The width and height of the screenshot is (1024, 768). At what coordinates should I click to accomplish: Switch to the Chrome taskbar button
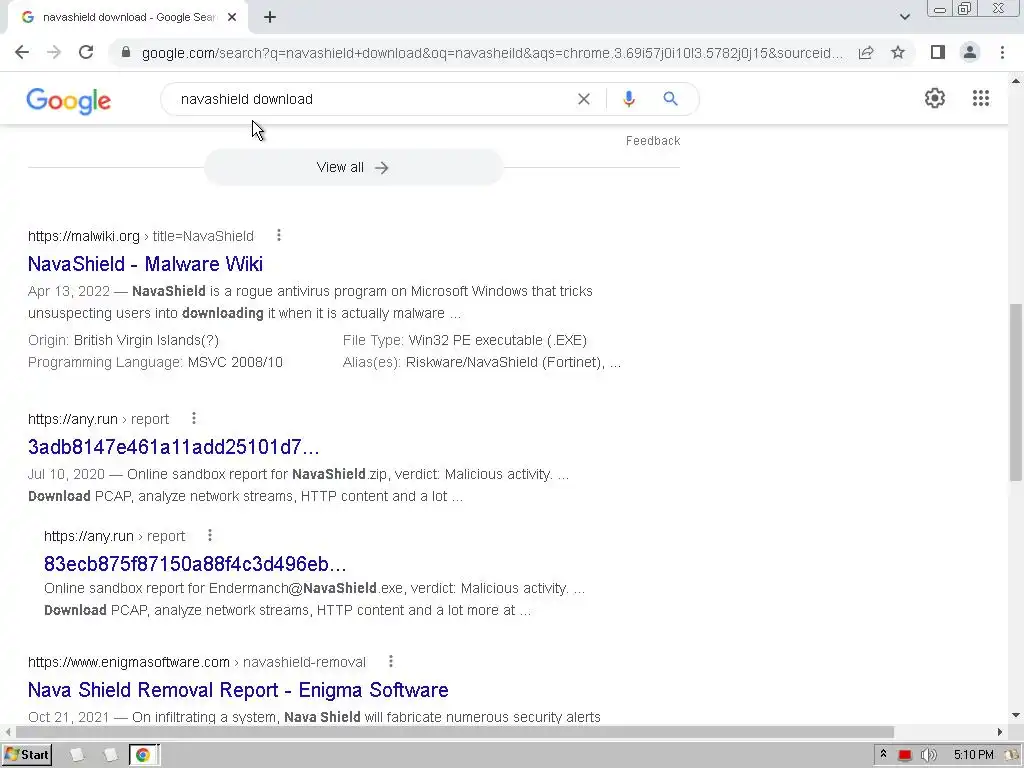coord(143,755)
